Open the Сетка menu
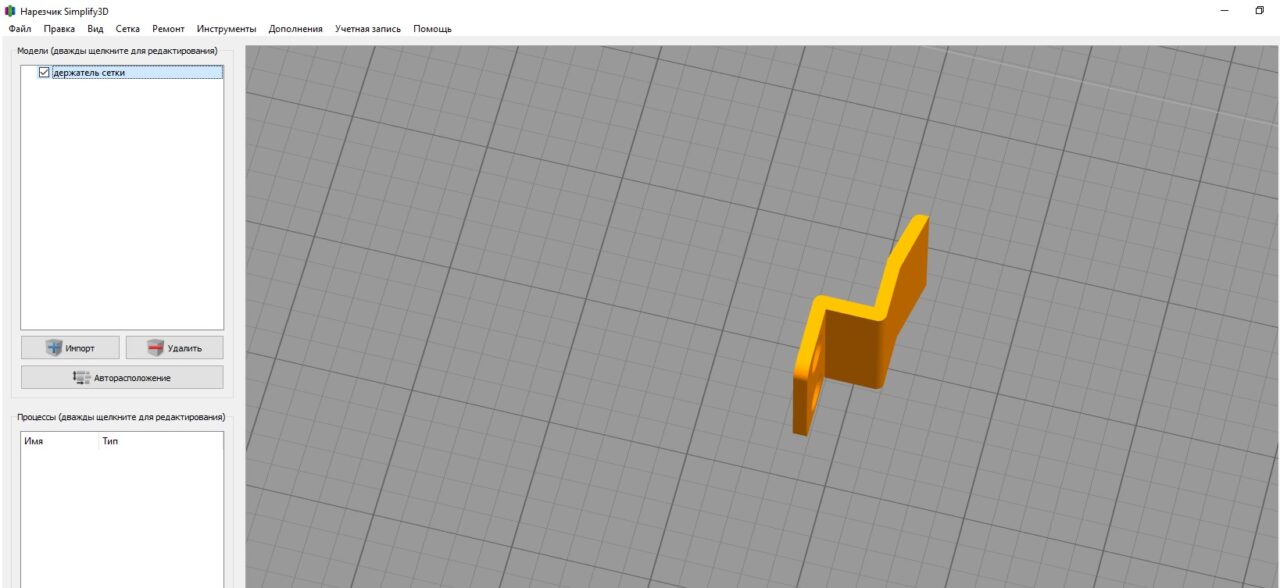Image resolution: width=1280 pixels, height=588 pixels. pyautogui.click(x=128, y=29)
